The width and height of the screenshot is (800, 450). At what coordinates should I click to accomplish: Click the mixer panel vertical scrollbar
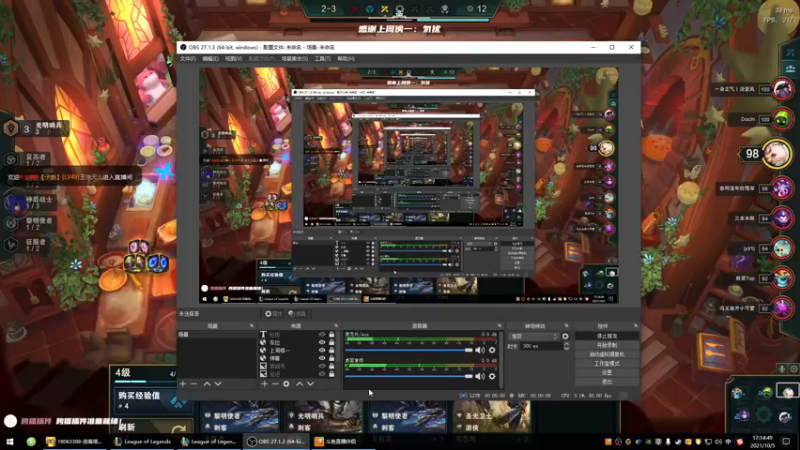tap(501, 360)
